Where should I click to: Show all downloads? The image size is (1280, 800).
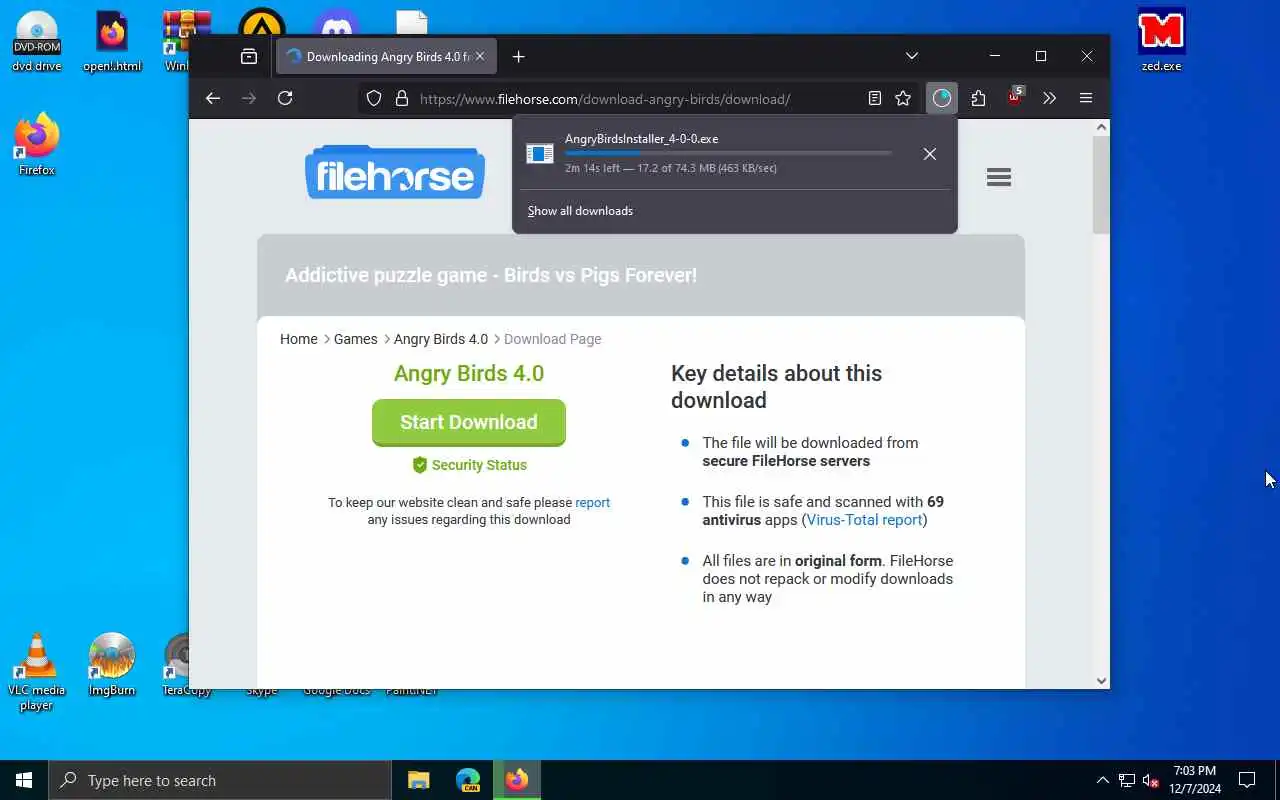(580, 211)
